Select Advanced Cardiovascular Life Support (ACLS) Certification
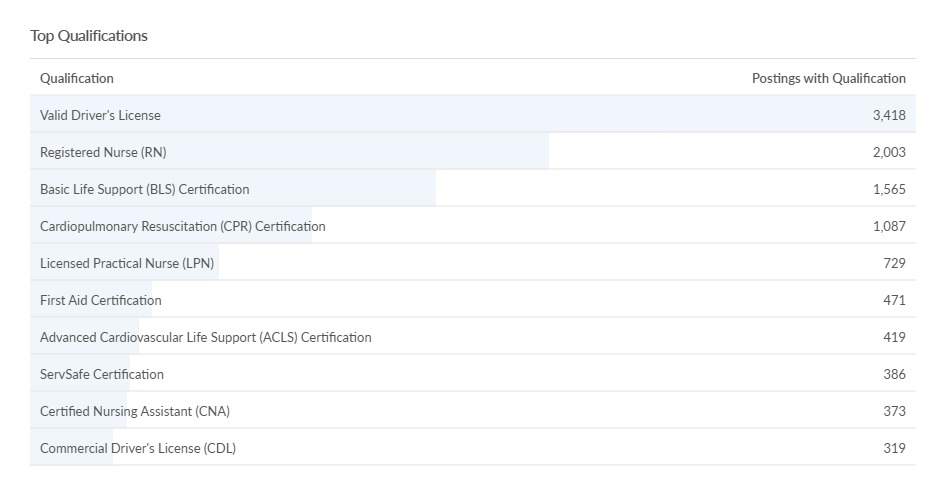946x496 pixels. (x=206, y=337)
